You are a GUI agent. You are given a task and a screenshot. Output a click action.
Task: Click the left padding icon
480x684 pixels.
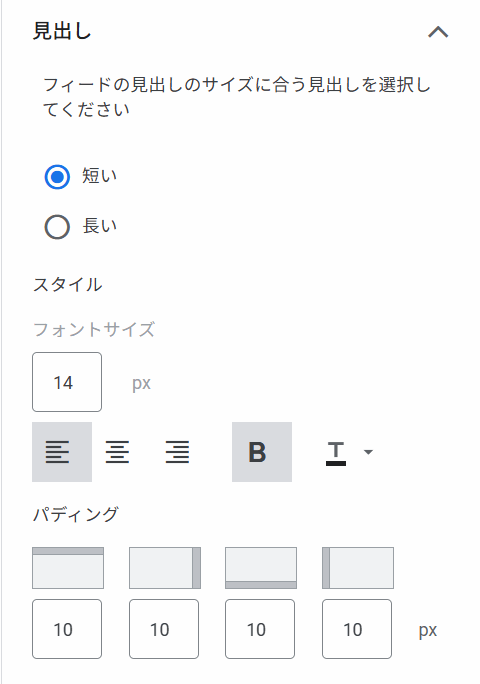(358, 568)
